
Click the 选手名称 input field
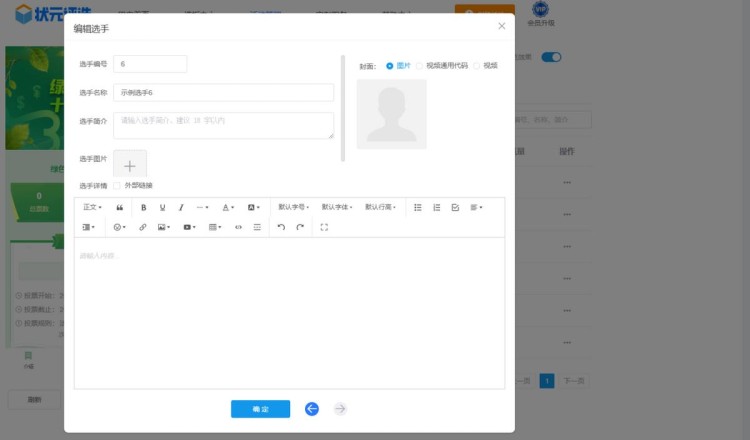pyautogui.click(x=223, y=92)
